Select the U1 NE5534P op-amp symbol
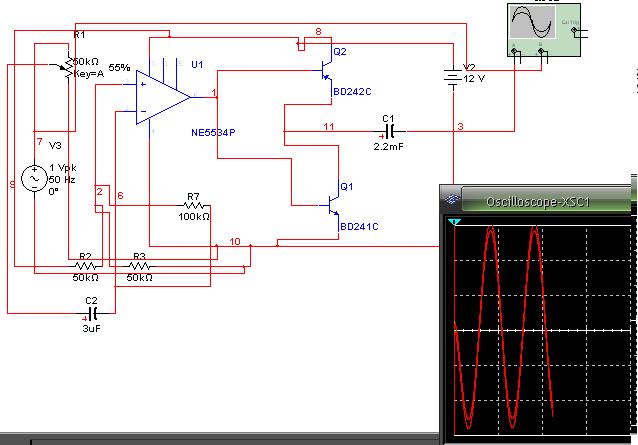The width and height of the screenshot is (638, 445). coord(163,98)
